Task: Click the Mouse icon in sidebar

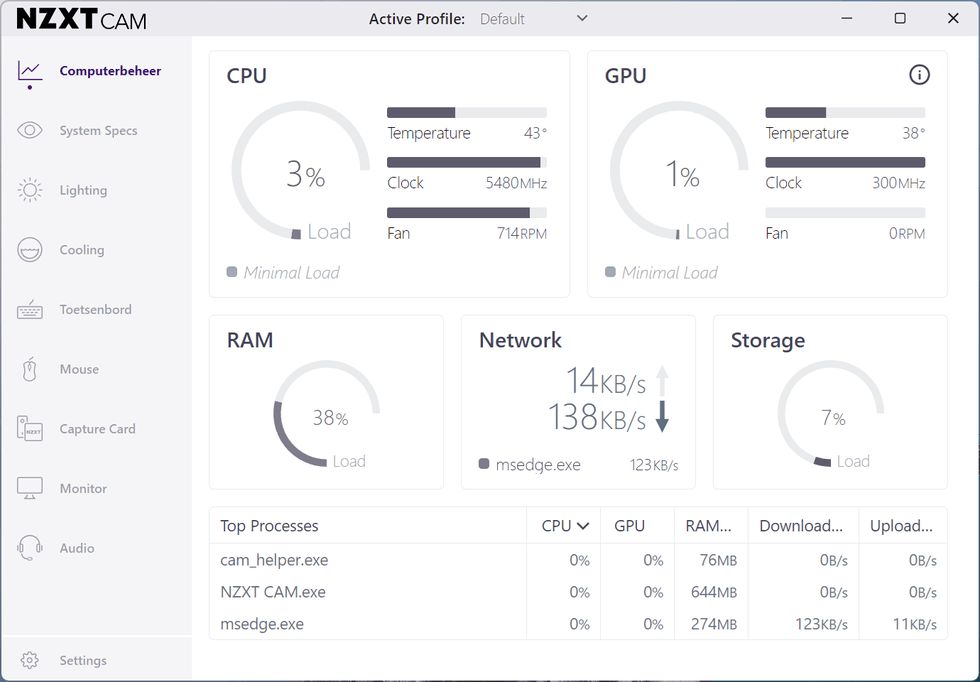Action: pyautogui.click(x=29, y=369)
